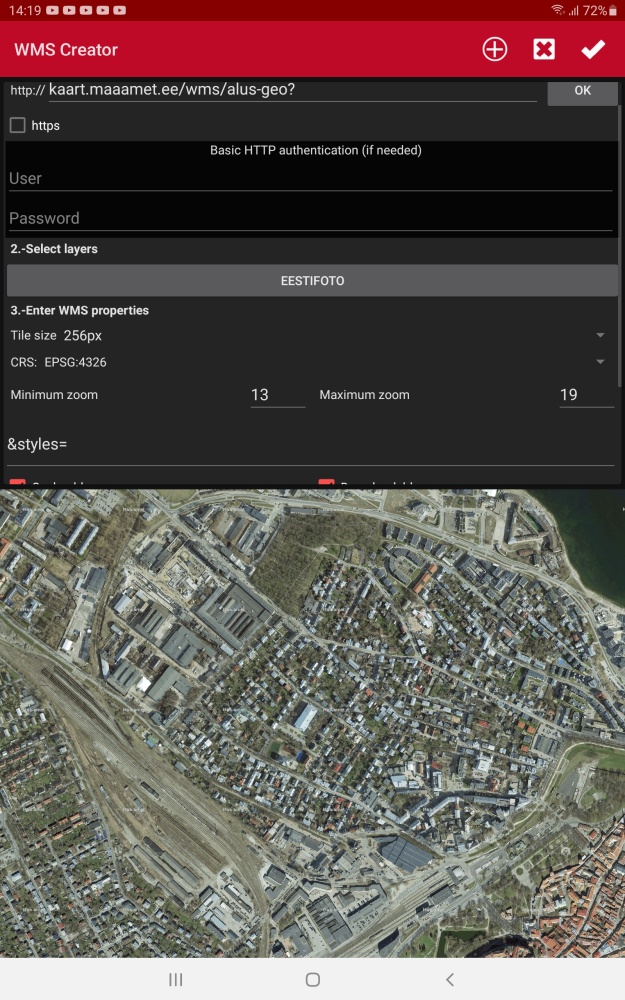The image size is (625, 1000).
Task: Tap the Wi-Fi icon in status bar
Action: coord(557,10)
